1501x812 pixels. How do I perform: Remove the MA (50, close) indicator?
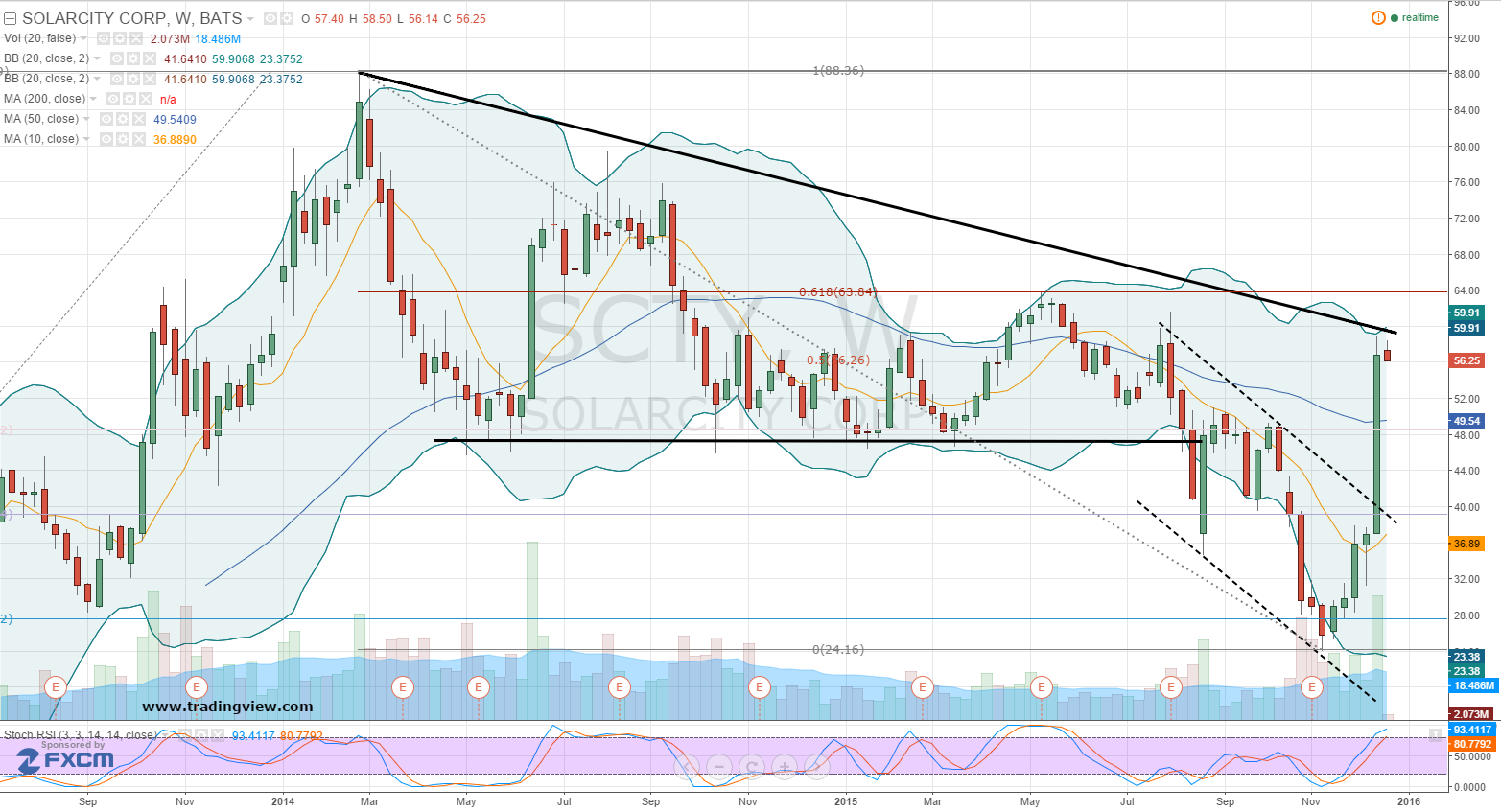click(x=139, y=119)
